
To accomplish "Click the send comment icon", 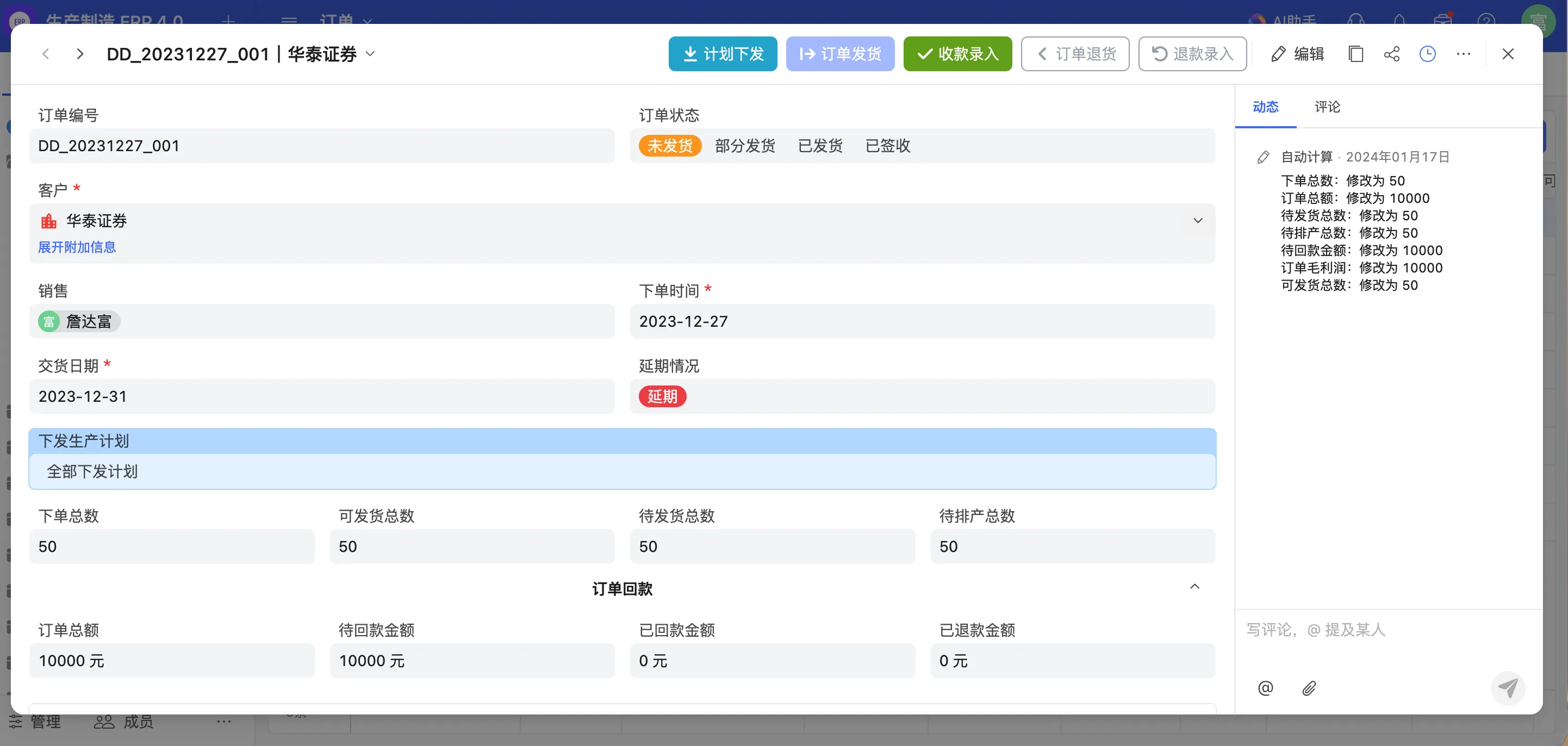I will 1508,688.
